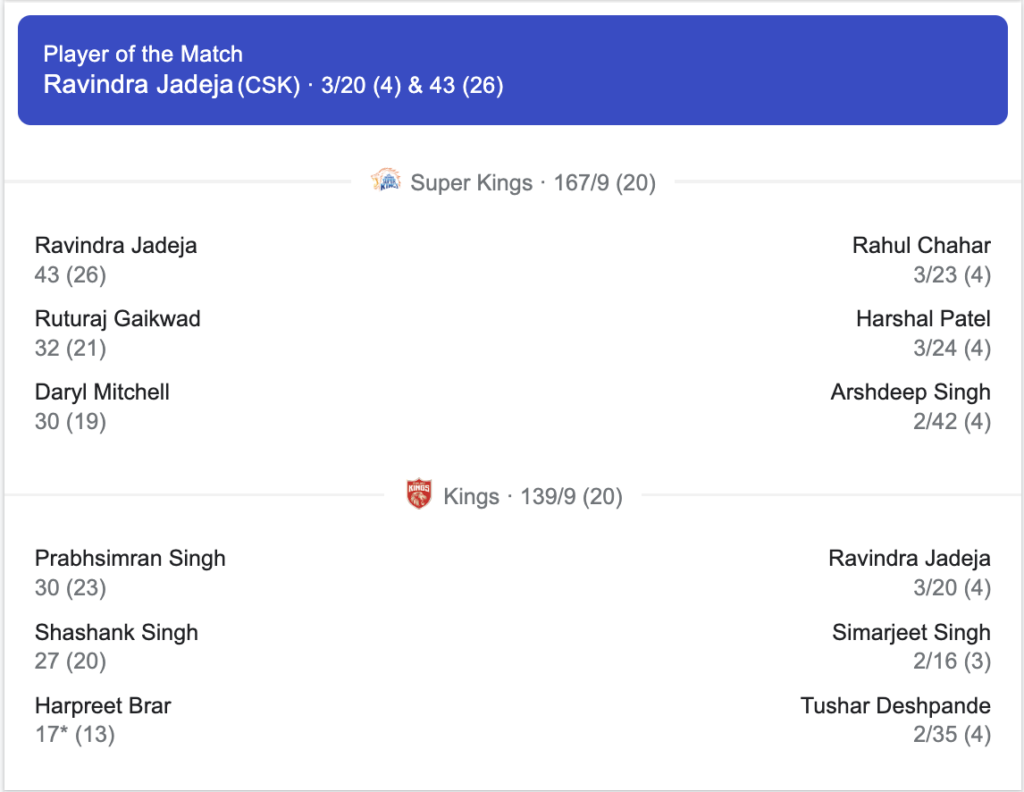
Task: Click the Chennai Super Kings team logo
Action: (x=386, y=180)
